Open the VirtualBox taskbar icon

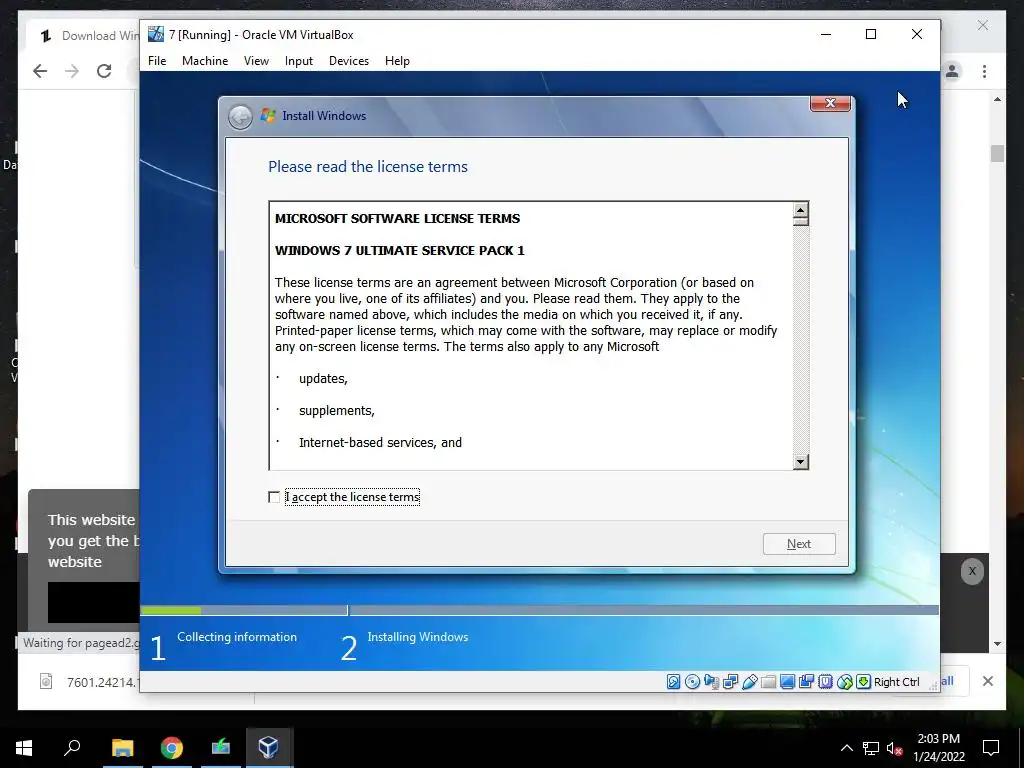268,748
